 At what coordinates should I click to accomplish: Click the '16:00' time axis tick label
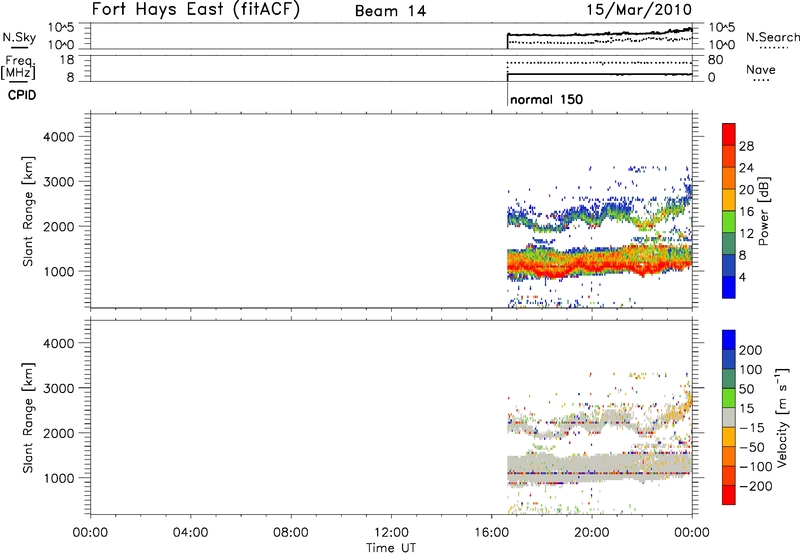coord(491,533)
